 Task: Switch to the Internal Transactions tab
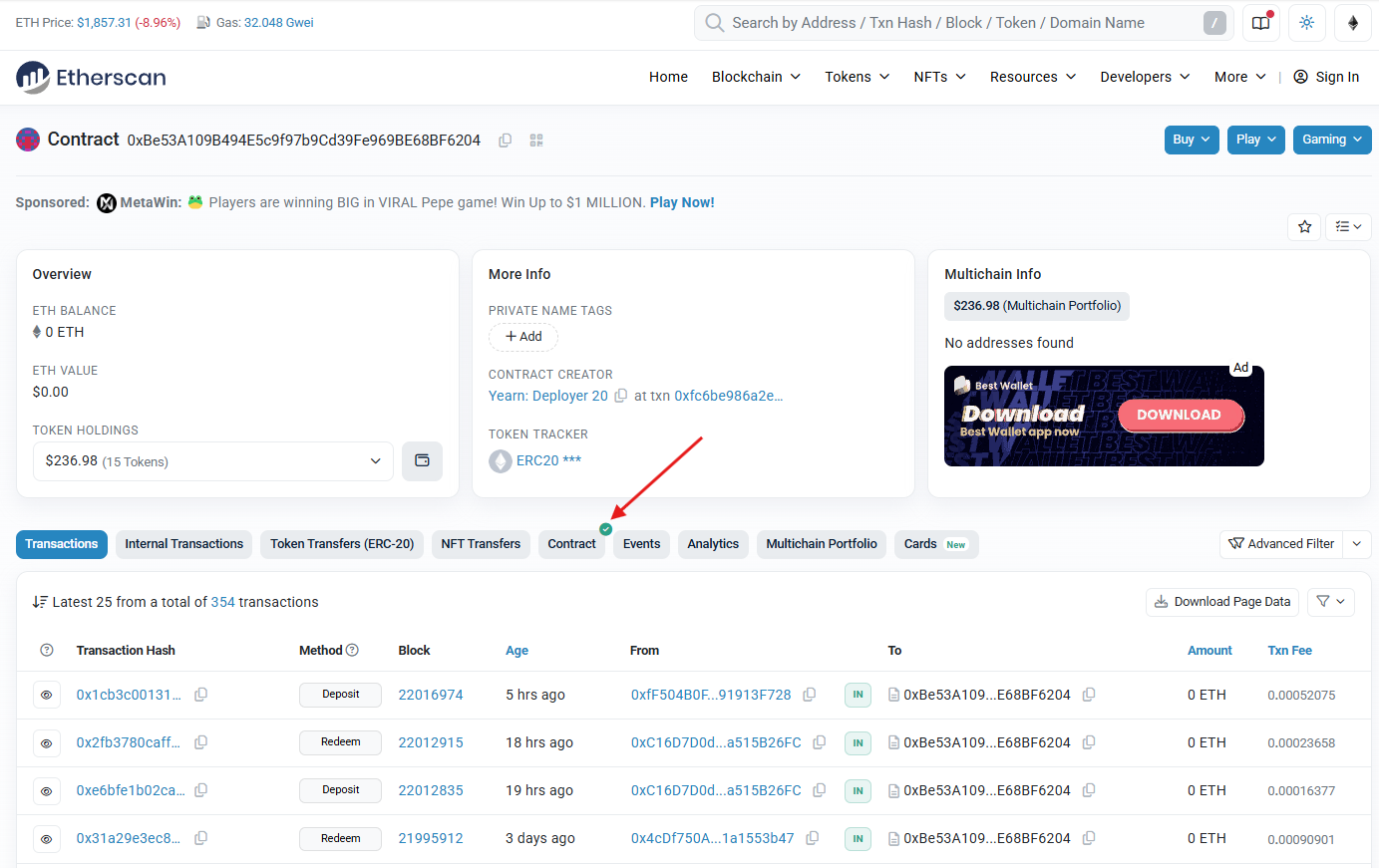pos(183,544)
